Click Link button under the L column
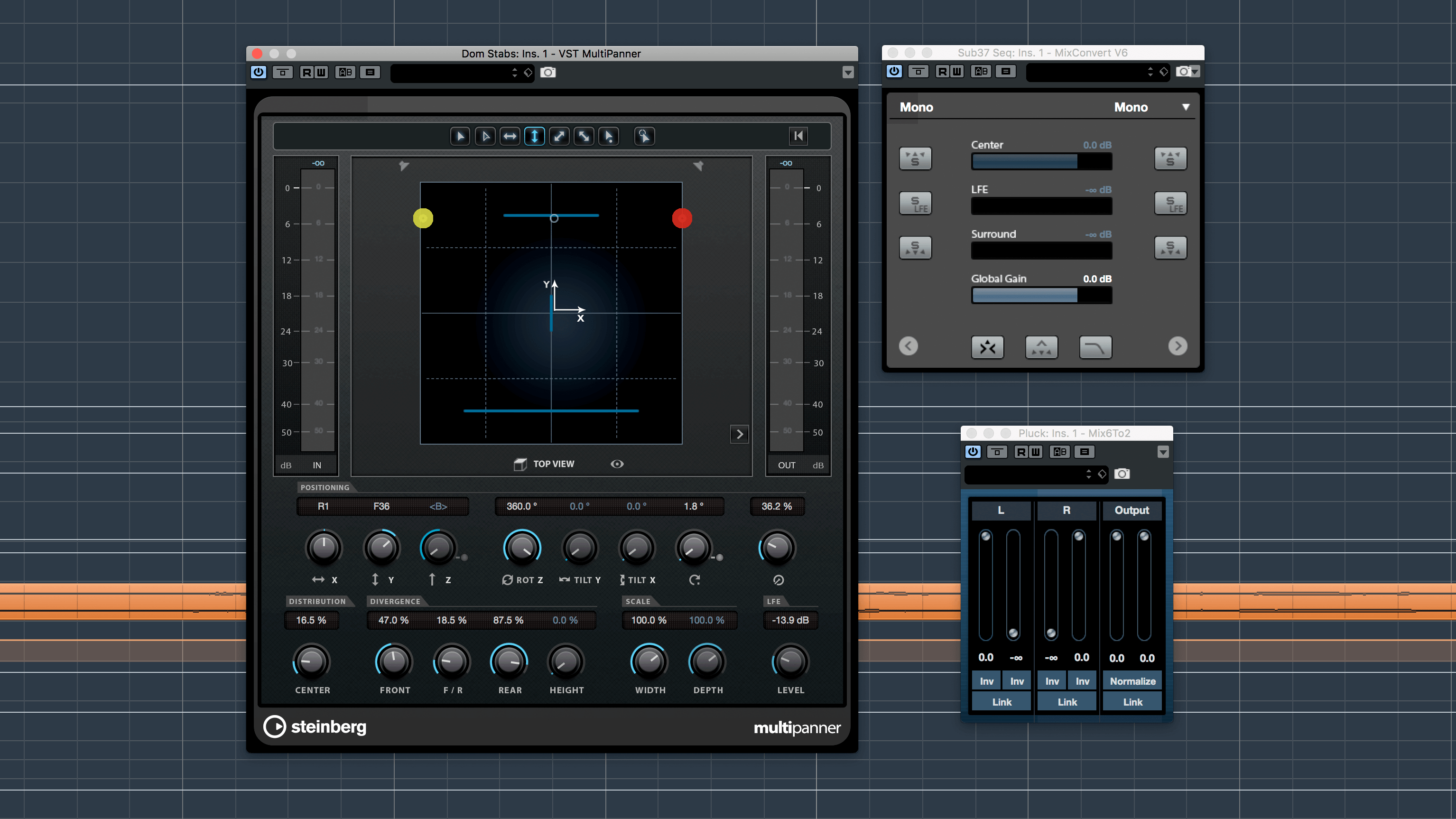This screenshot has width=1456, height=819. (x=1002, y=702)
